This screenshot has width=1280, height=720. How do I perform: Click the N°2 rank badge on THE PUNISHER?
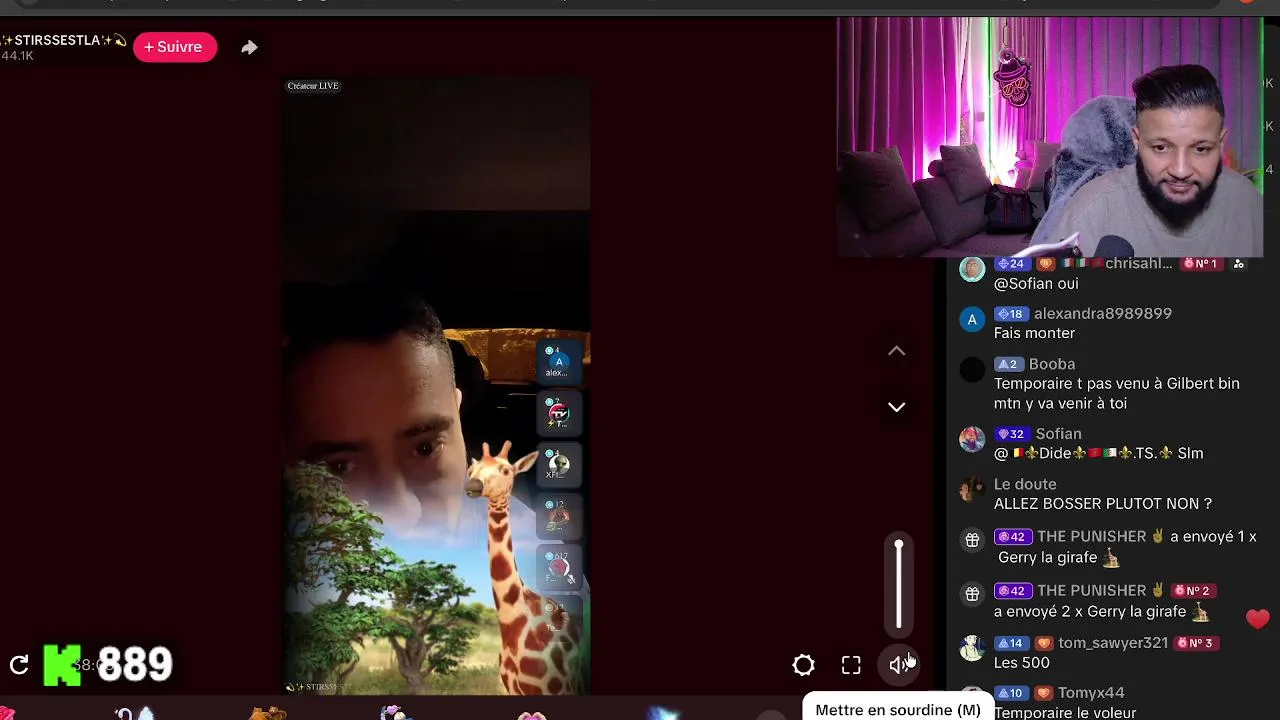pyautogui.click(x=1192, y=591)
